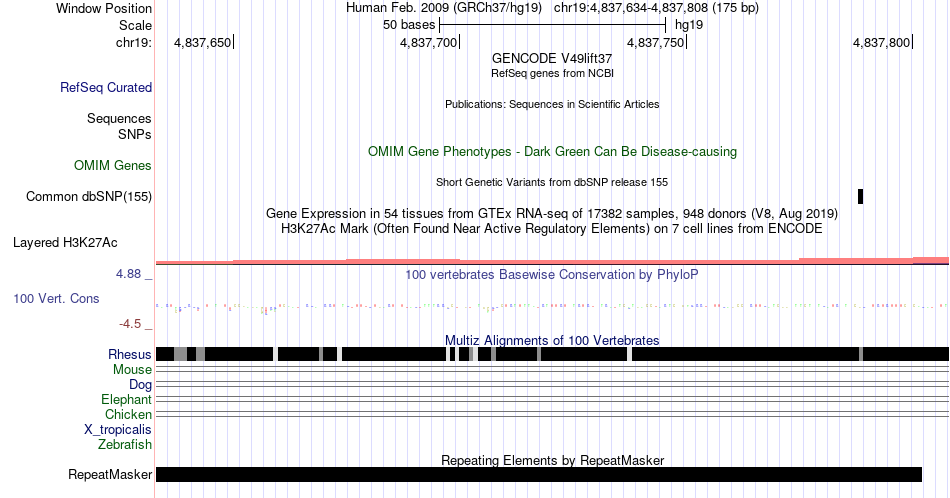Click 100 vertebrates Basewise Conservation by PhyloP title
This screenshot has height=498, width=950.
point(552,274)
